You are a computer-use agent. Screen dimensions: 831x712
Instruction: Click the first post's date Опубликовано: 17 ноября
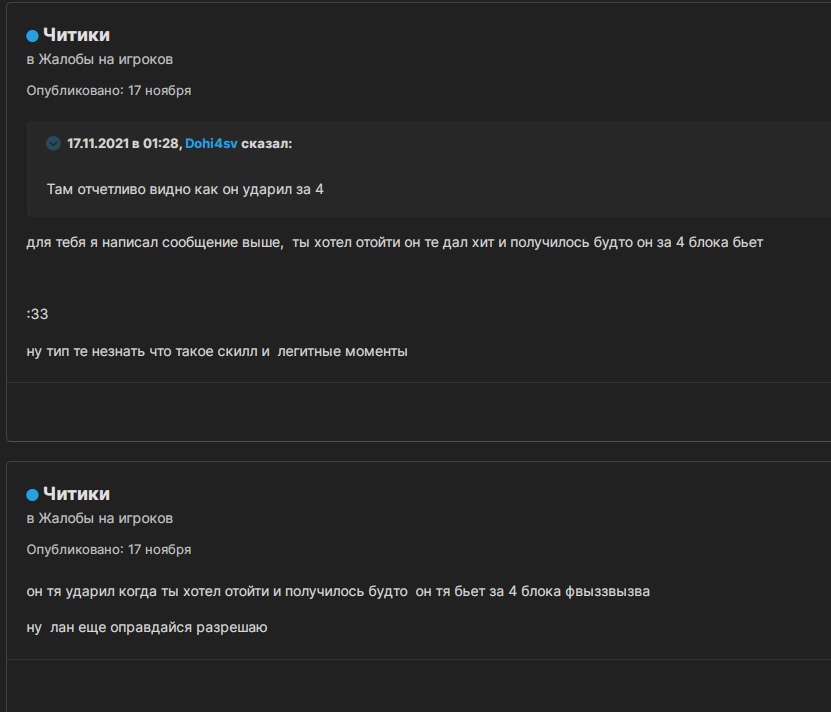point(108,91)
